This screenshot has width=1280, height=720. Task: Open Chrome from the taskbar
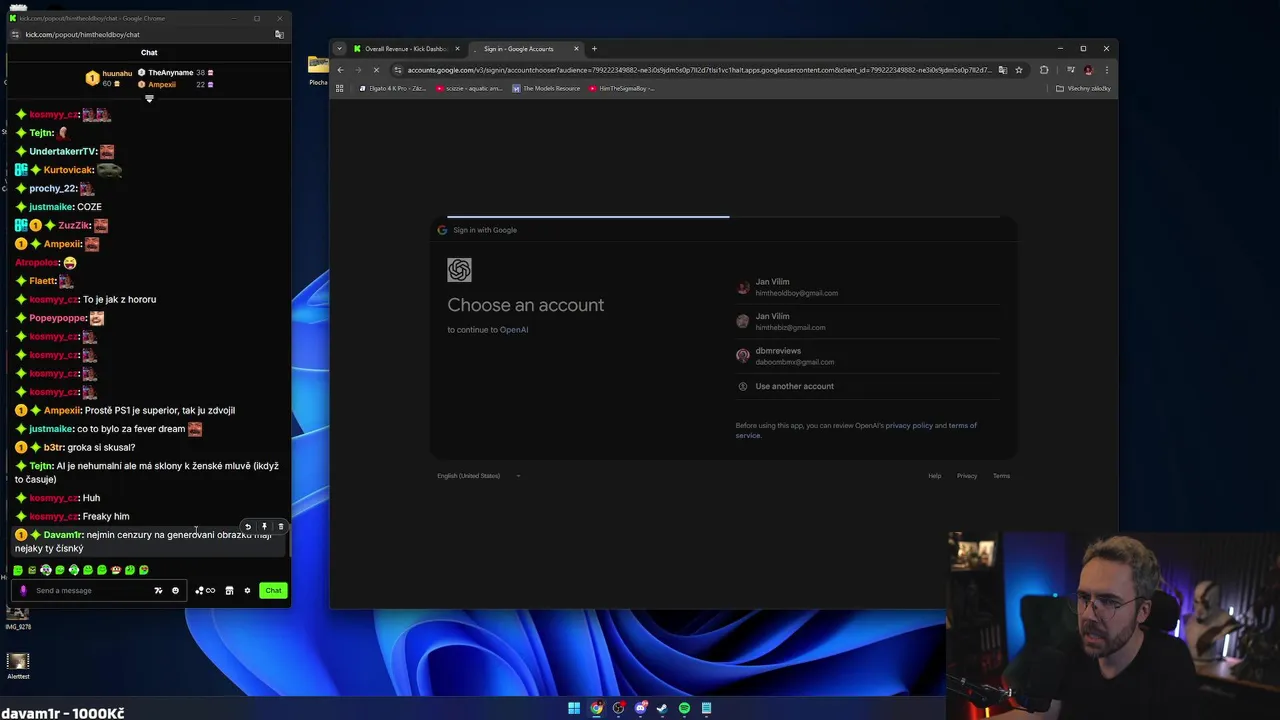pyautogui.click(x=596, y=708)
